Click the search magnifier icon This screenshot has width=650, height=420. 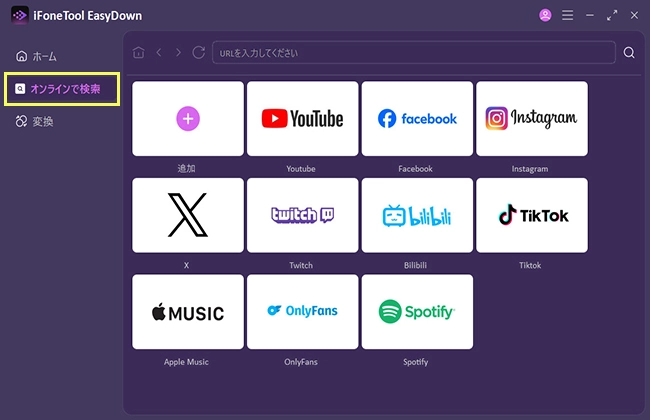pyautogui.click(x=629, y=53)
